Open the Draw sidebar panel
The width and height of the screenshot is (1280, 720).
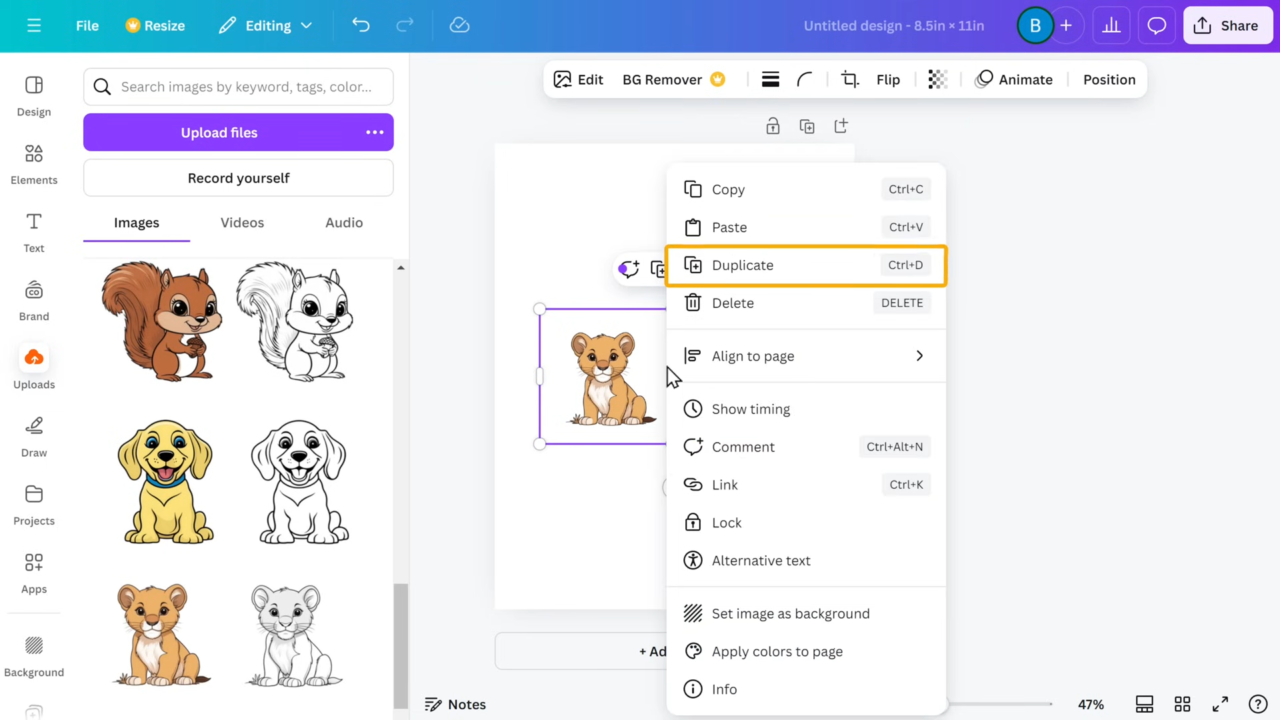[x=34, y=437]
